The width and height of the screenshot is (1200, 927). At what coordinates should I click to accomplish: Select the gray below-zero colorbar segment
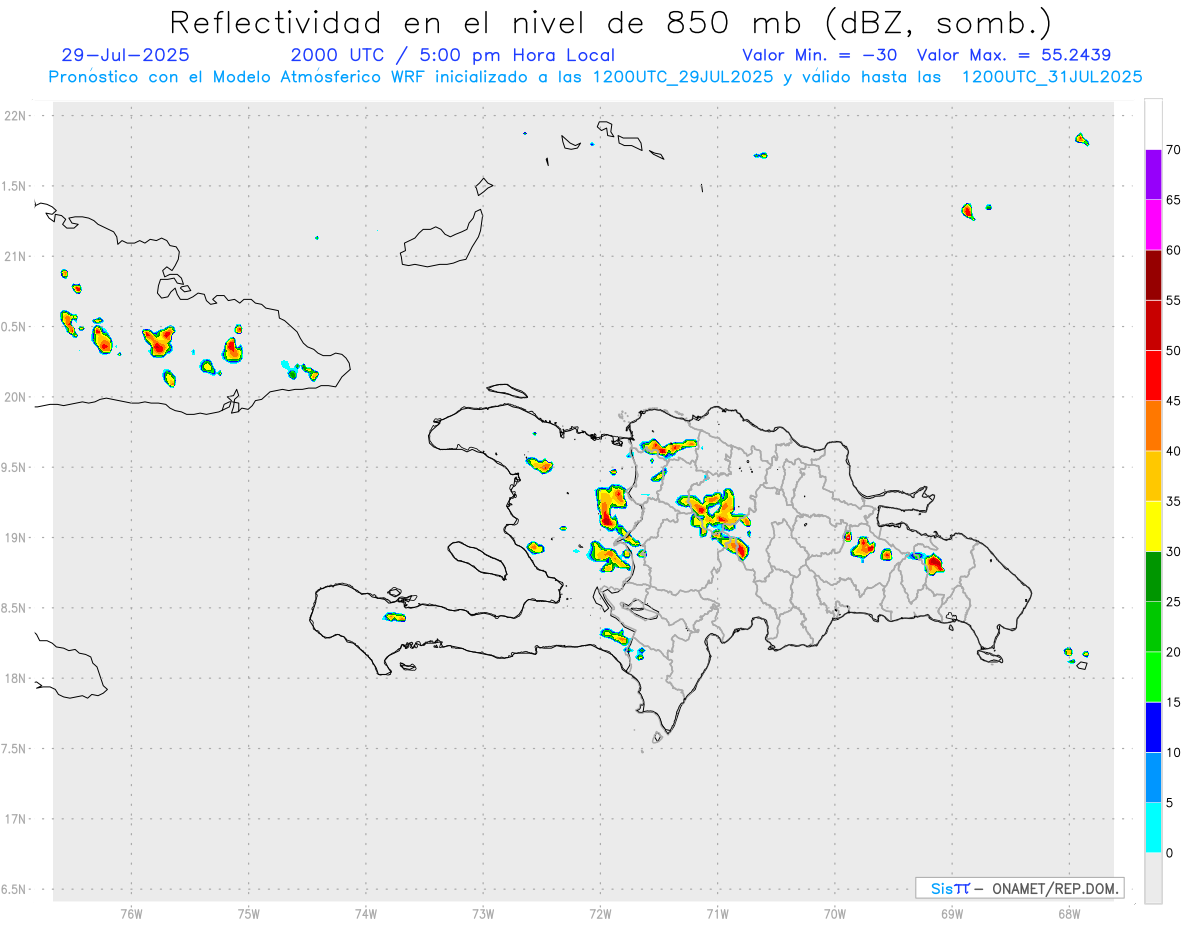pyautogui.click(x=1153, y=878)
